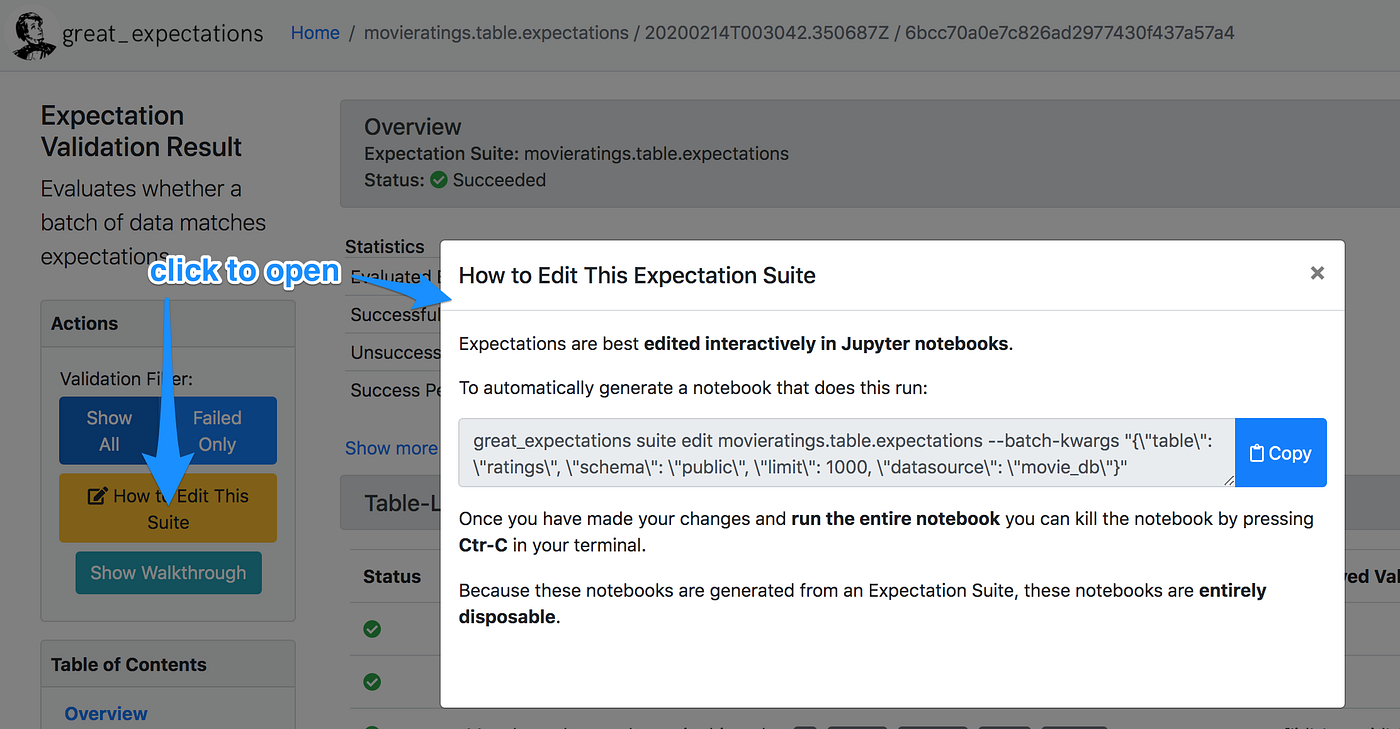Toggle the Show Walkthrough panel
Screen dimensions: 1400x729
pos(168,572)
